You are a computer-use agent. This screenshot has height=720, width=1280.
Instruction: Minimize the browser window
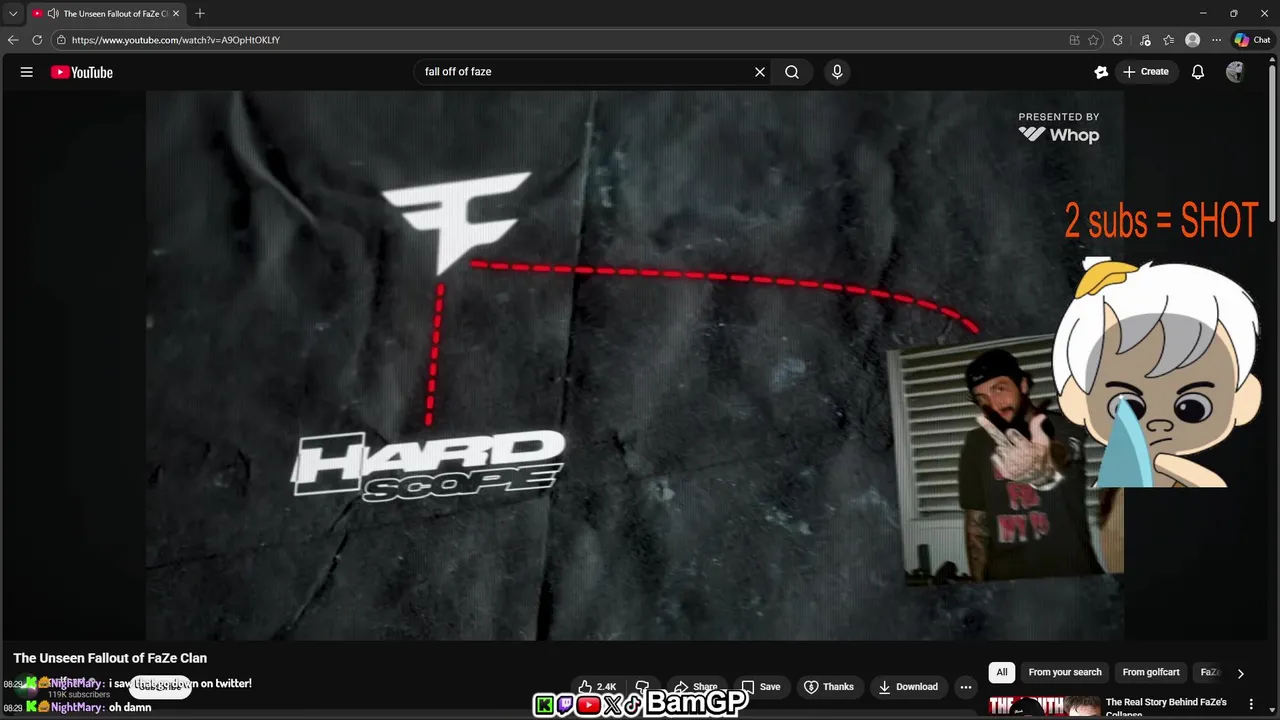point(1202,13)
